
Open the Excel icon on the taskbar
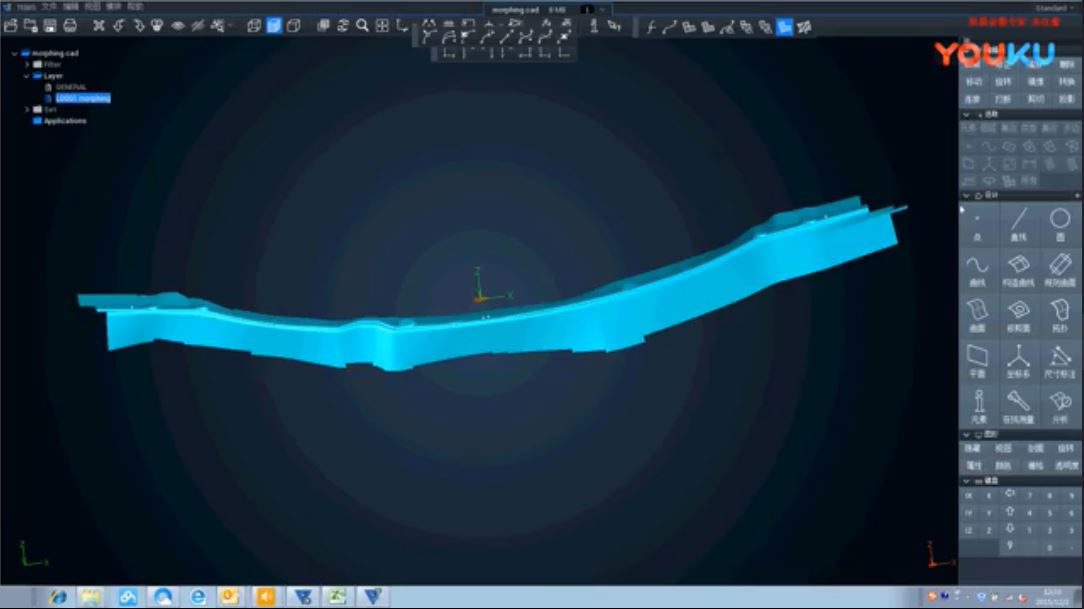point(337,597)
